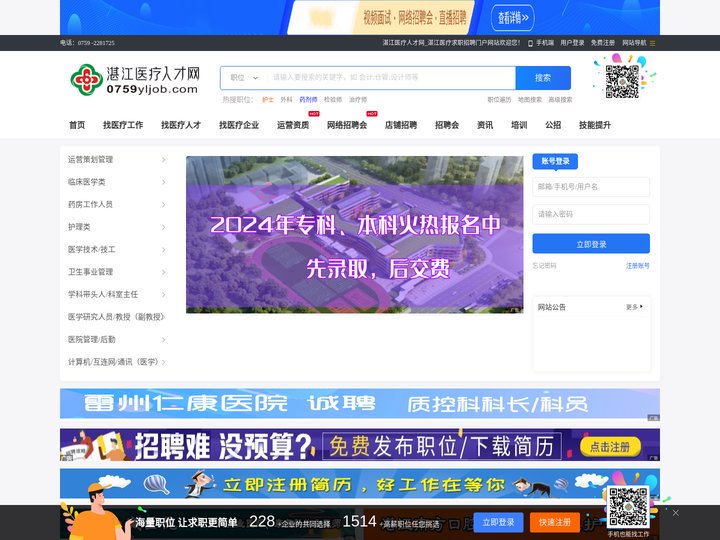Viewport: 720px width, 540px height.
Task: Click the QR code in the bottom banner
Action: point(628,506)
